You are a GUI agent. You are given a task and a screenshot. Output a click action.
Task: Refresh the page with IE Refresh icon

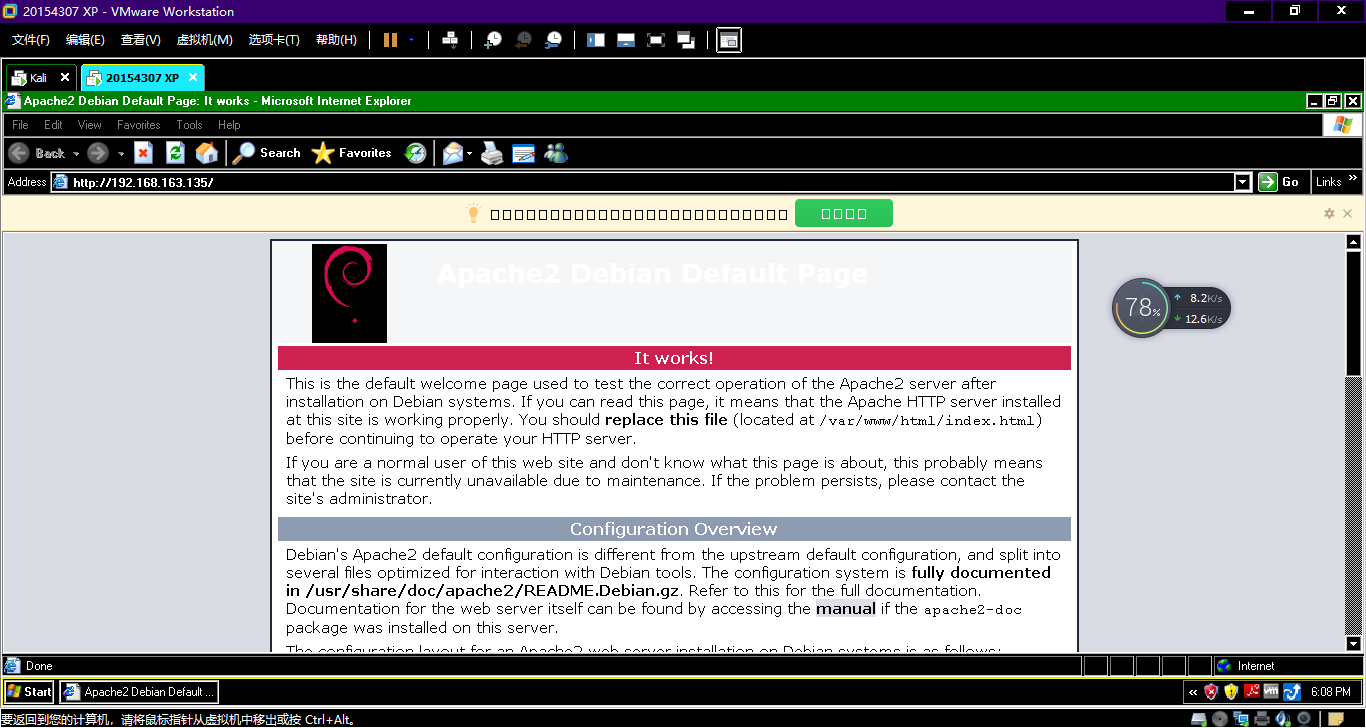(x=175, y=153)
